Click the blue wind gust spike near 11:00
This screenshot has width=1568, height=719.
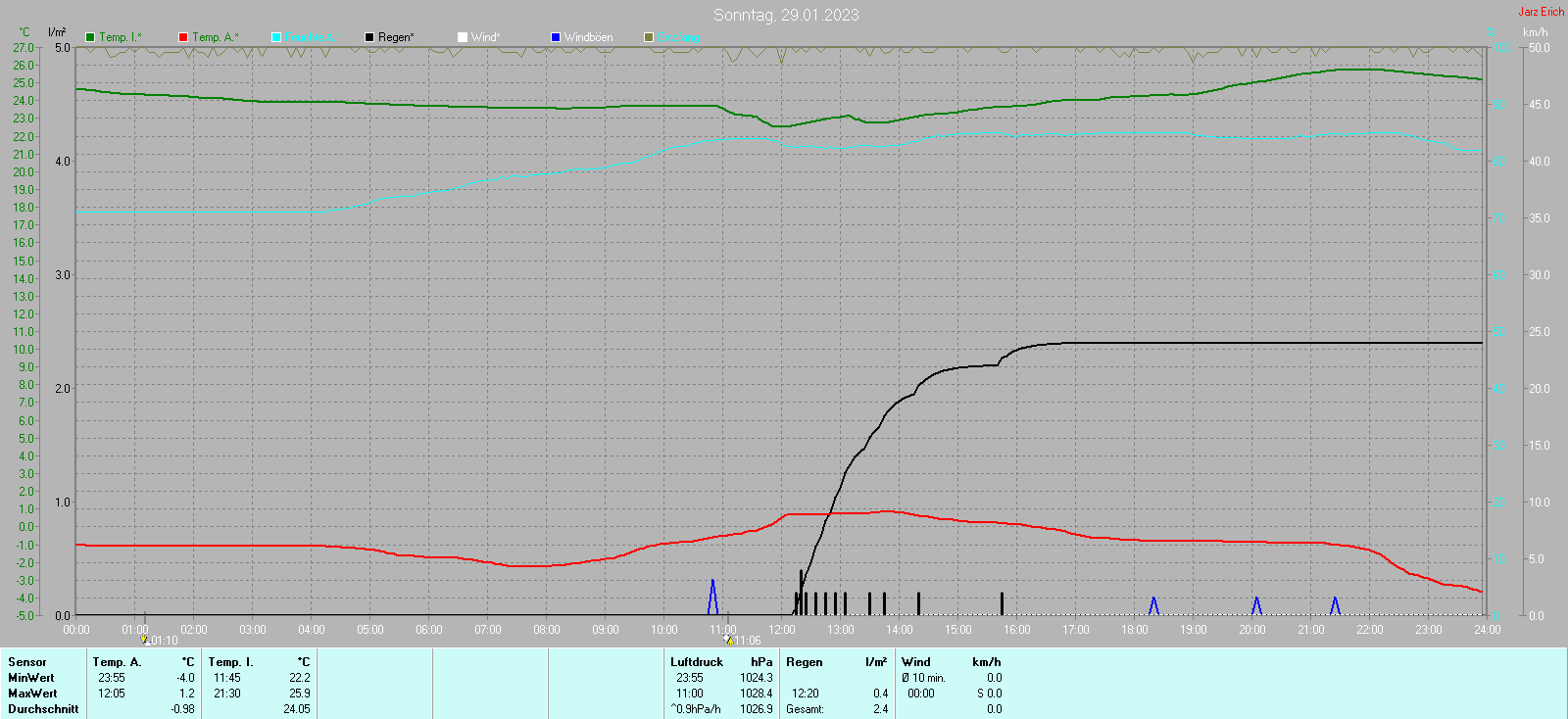712,598
